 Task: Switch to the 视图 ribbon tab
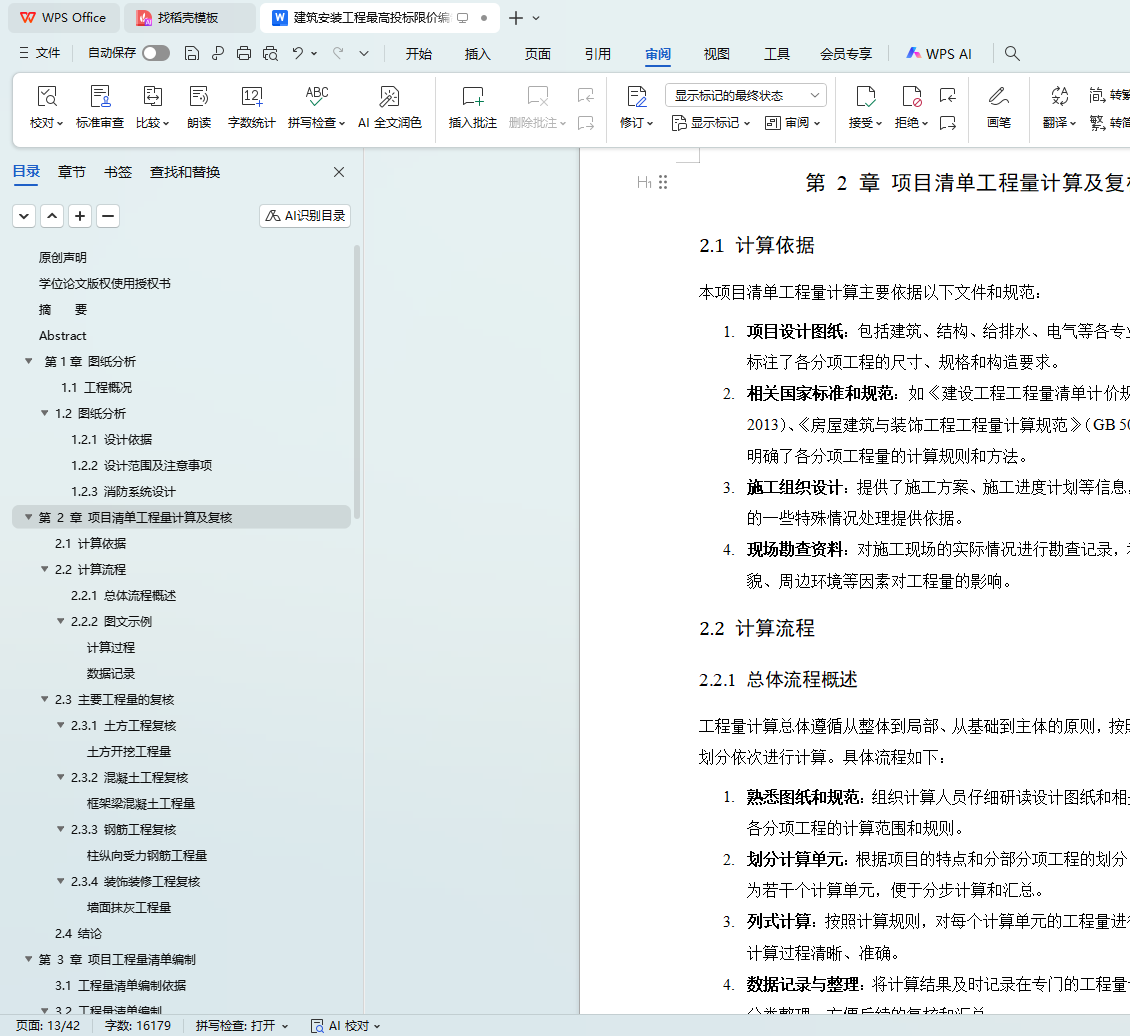(717, 54)
